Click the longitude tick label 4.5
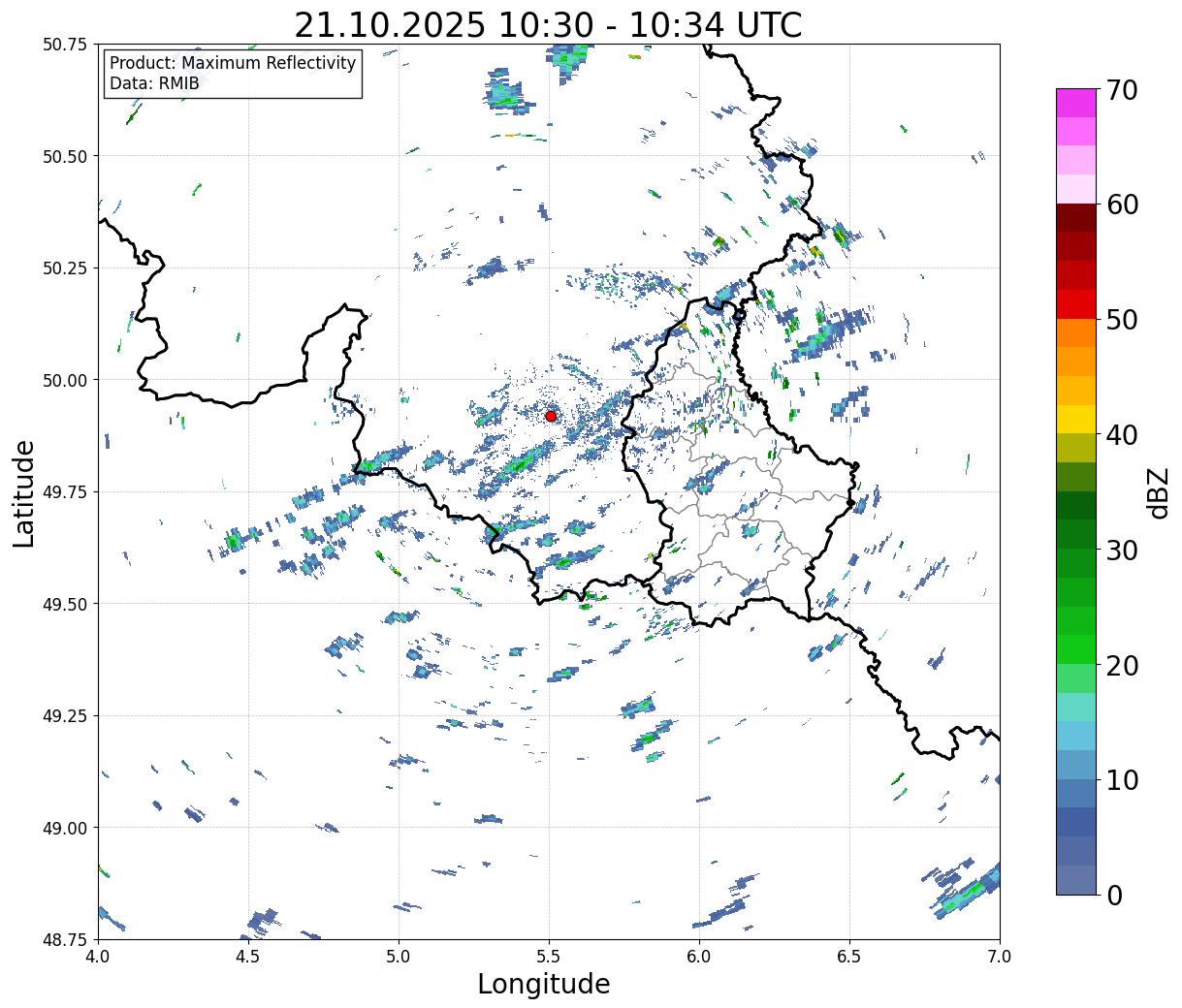 tap(248, 957)
